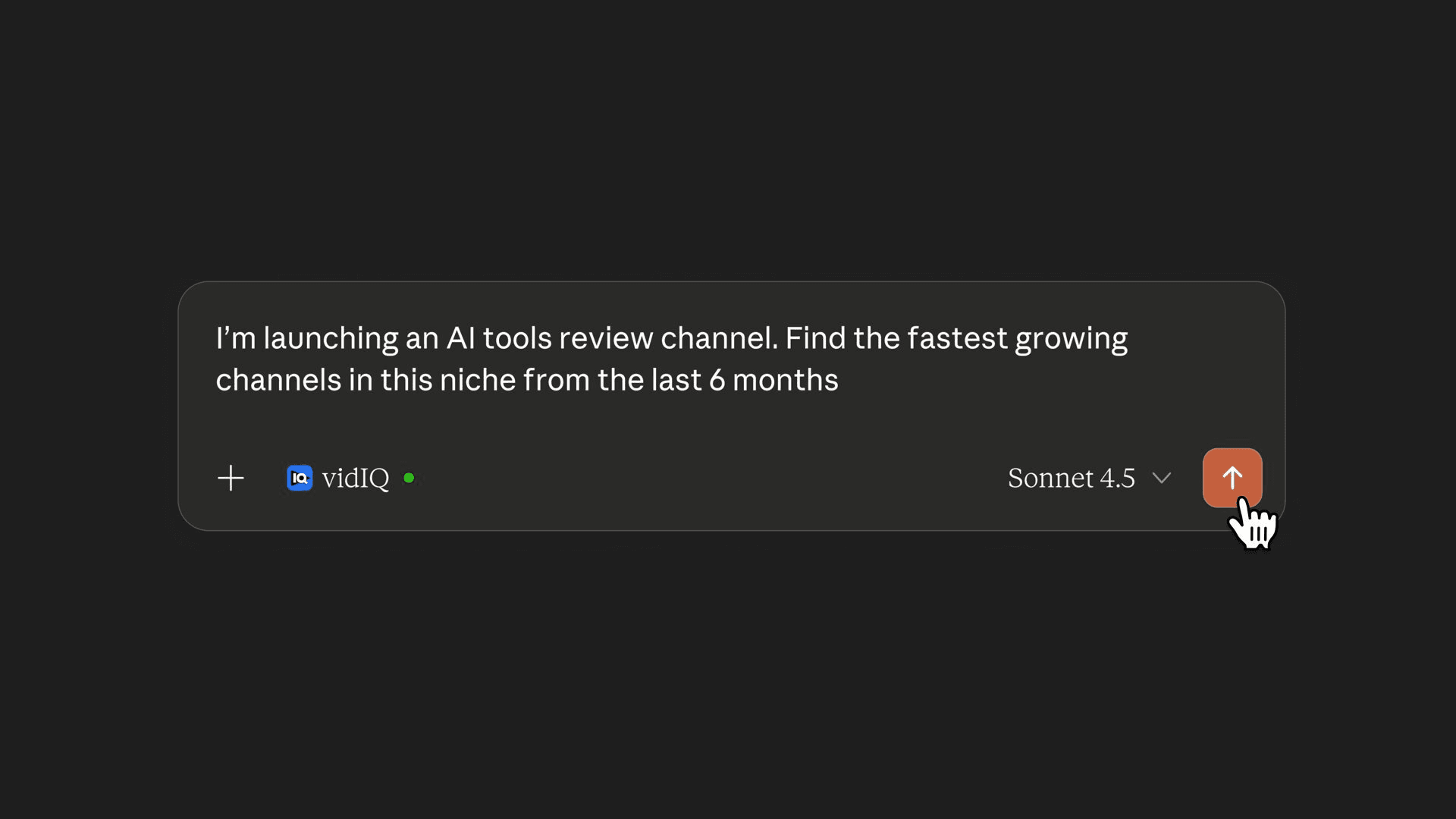Click the plus attachment icon
Viewport: 1456px width, 819px height.
point(231,479)
